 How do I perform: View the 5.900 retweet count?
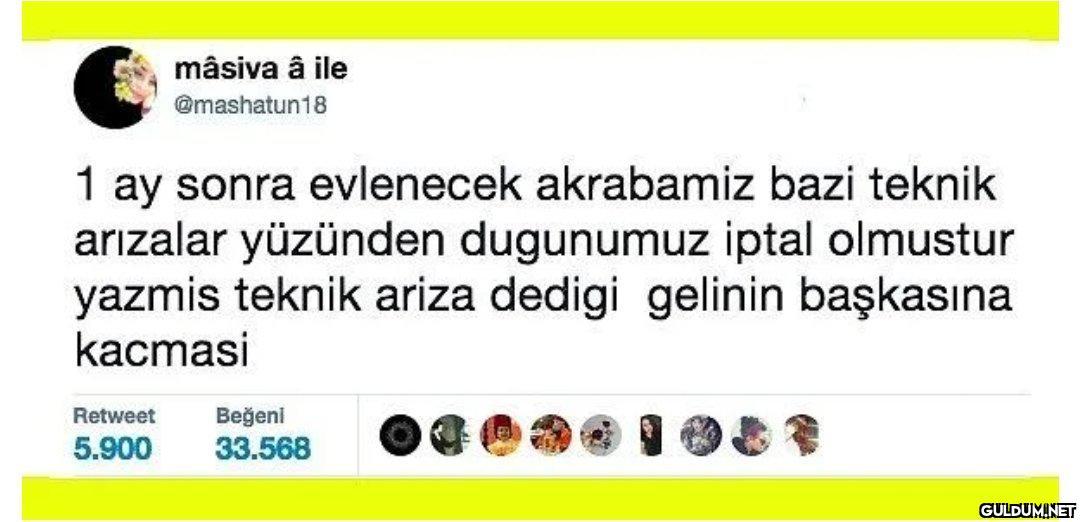[112, 449]
